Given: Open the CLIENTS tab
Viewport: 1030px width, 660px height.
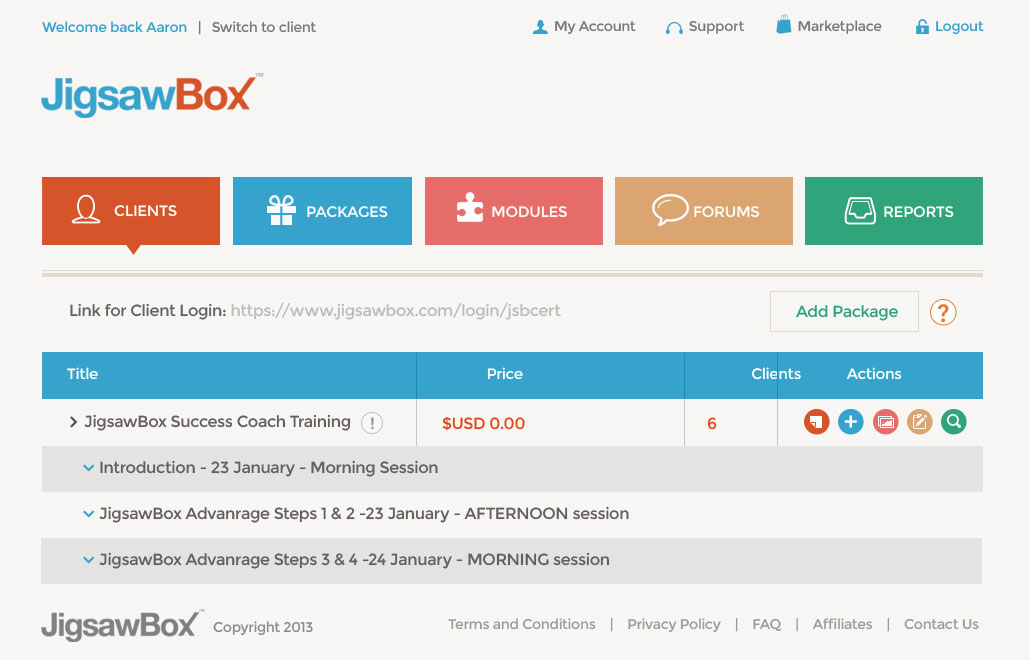Looking at the screenshot, I should click(131, 211).
